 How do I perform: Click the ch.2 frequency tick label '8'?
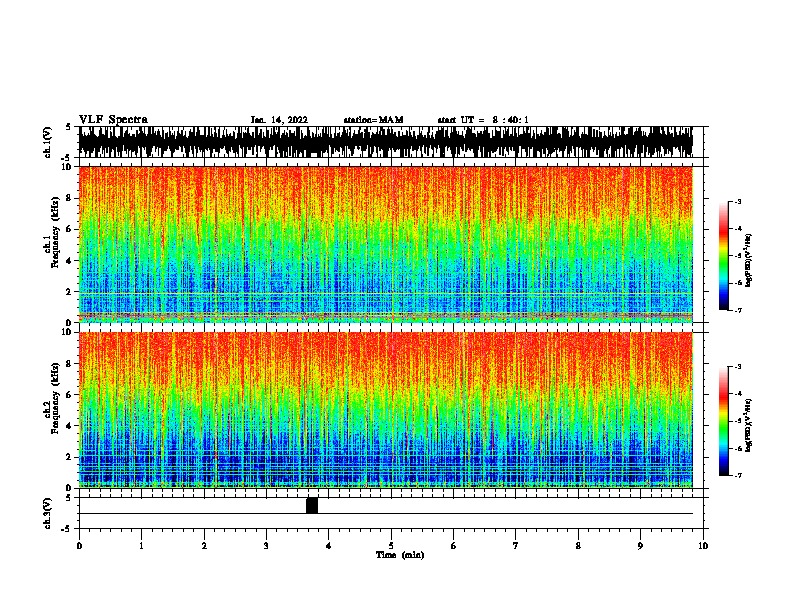(70, 363)
